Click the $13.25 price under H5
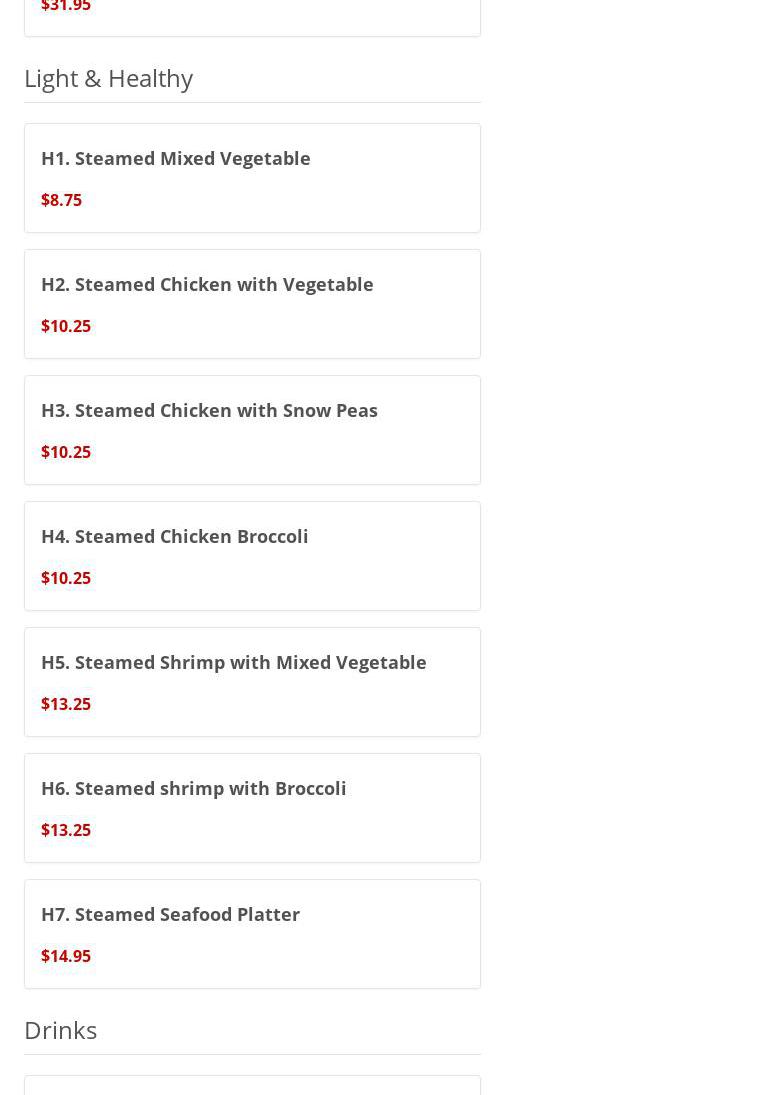 pyautogui.click(x=66, y=704)
